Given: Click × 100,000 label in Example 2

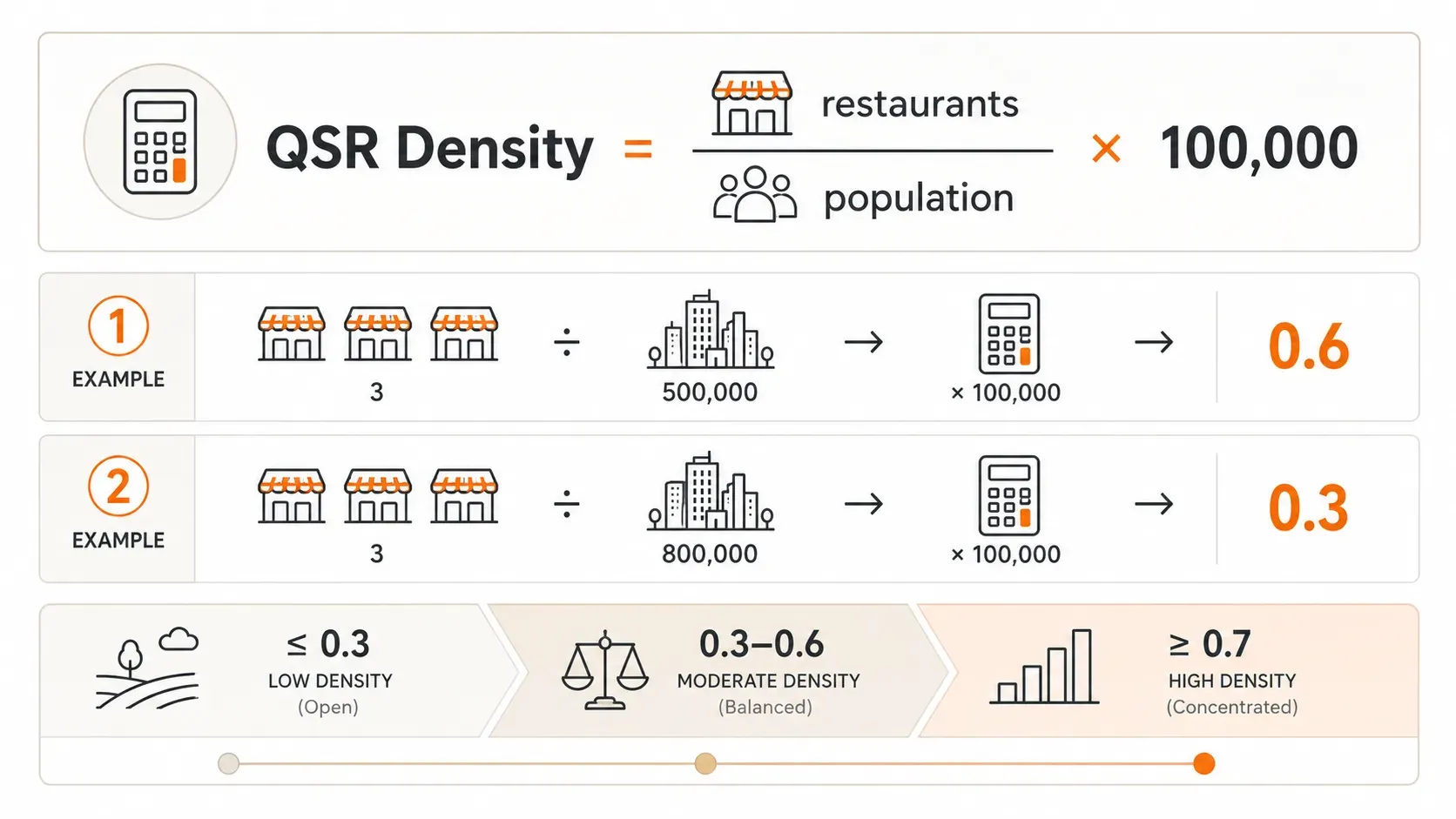Looking at the screenshot, I should point(1006,554).
